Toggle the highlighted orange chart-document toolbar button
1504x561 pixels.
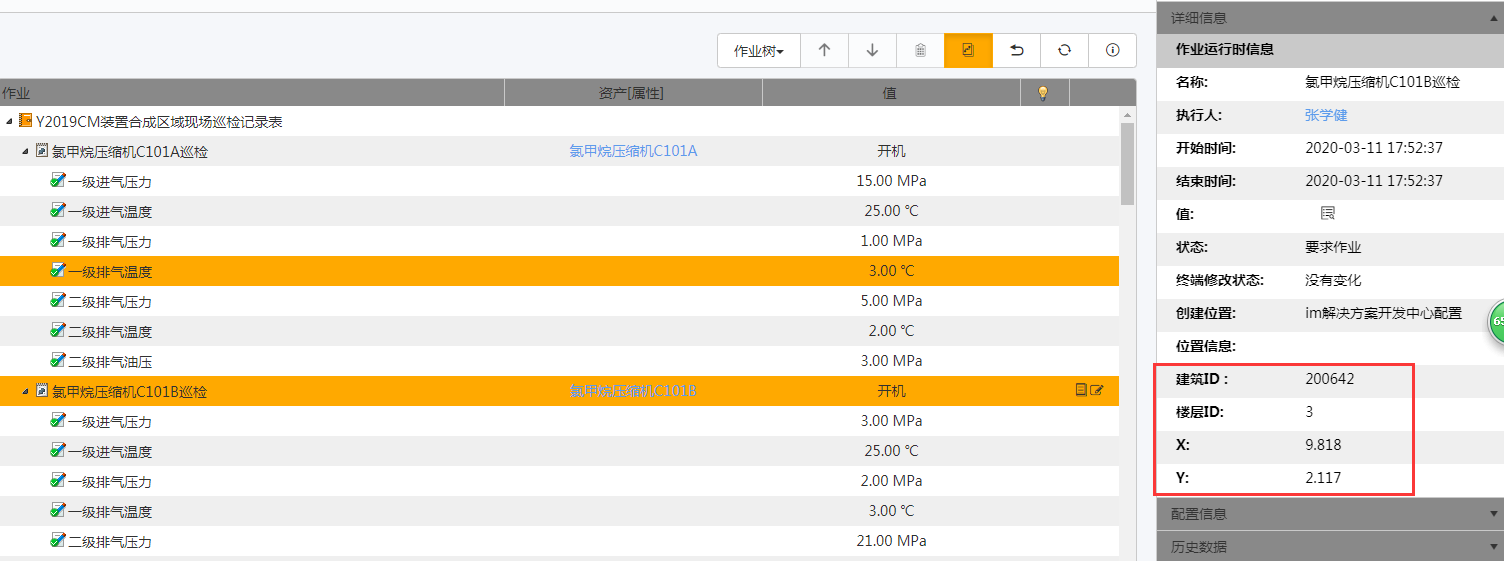(x=968, y=51)
